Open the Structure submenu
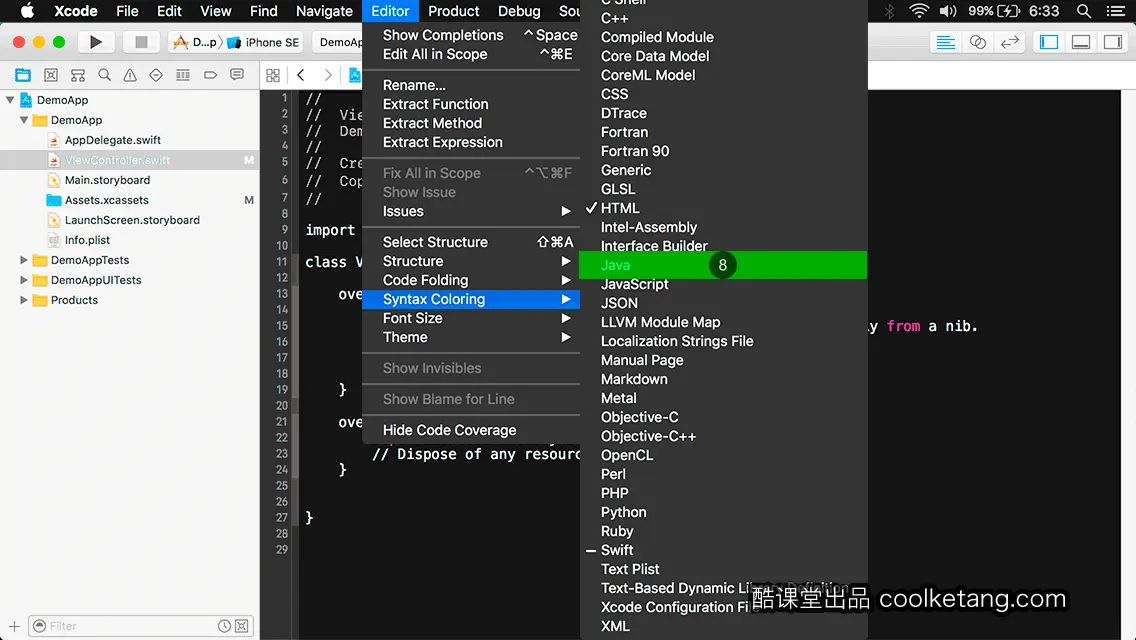 pyautogui.click(x=471, y=261)
